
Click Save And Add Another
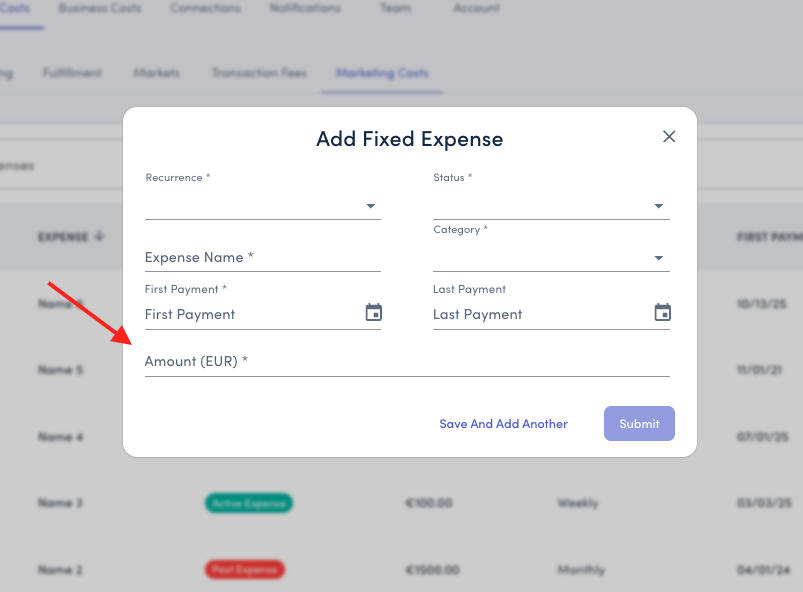pyautogui.click(x=503, y=424)
